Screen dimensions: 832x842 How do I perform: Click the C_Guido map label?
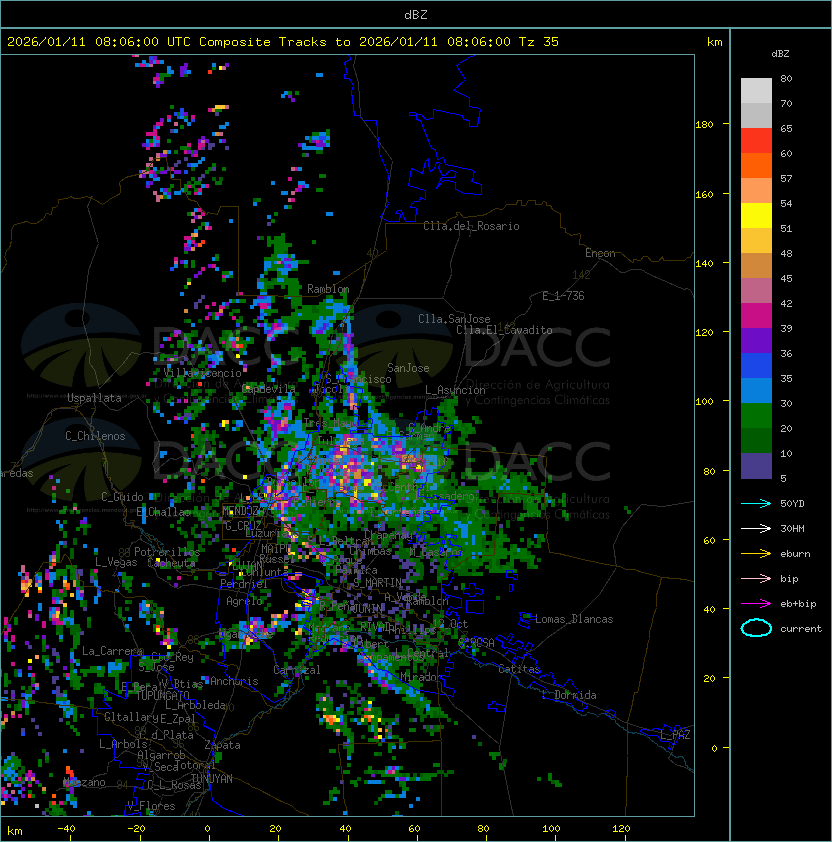click(122, 497)
